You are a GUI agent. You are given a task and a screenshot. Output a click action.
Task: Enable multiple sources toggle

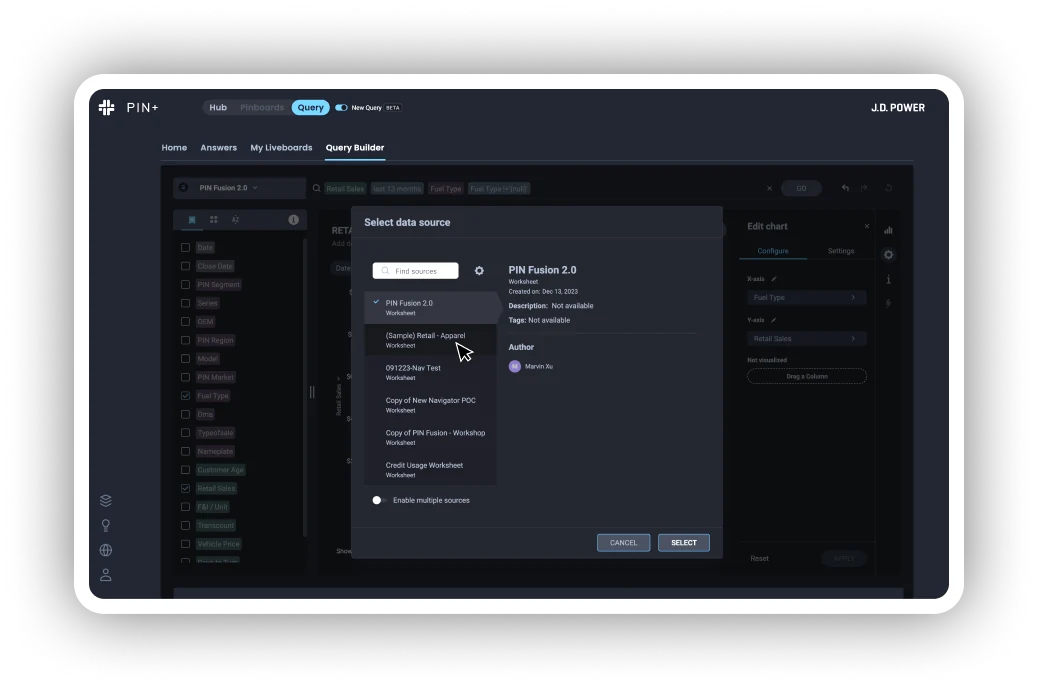pos(379,500)
